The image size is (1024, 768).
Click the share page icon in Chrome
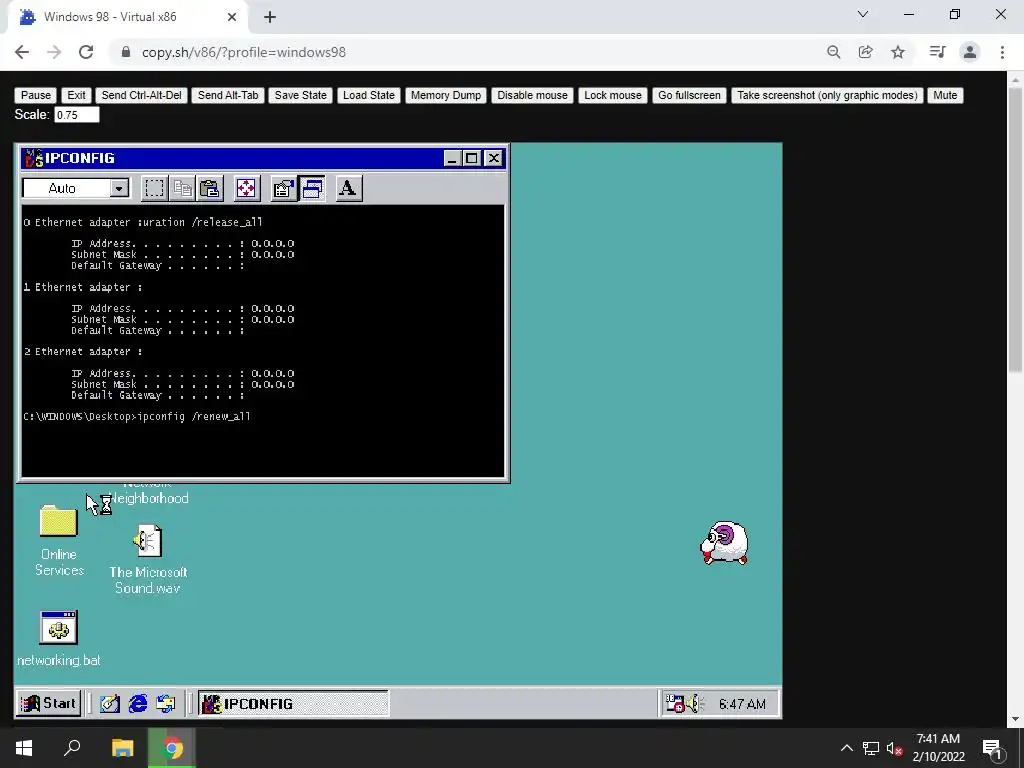[865, 52]
